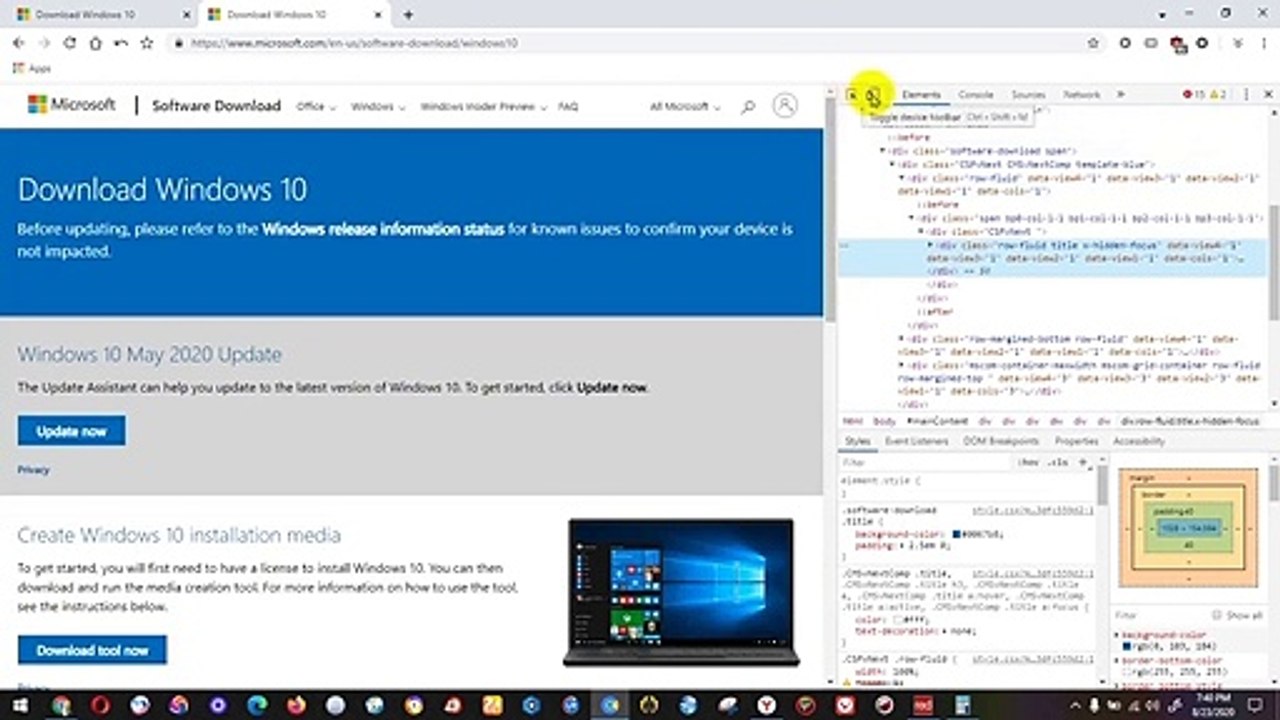The height and width of the screenshot is (720, 1280).
Task: Click the search magnifier icon on Microsoft site
Action: 747,107
